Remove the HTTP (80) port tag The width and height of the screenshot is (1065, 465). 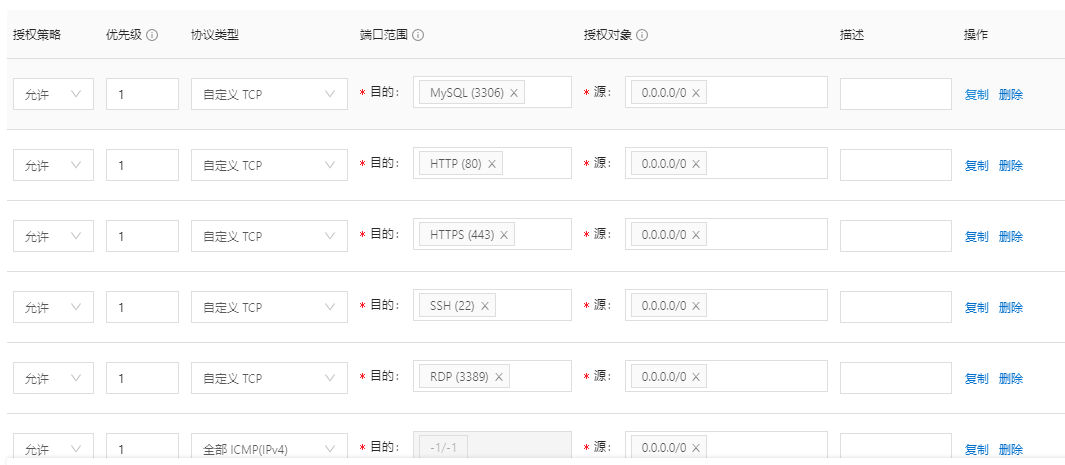click(x=492, y=164)
